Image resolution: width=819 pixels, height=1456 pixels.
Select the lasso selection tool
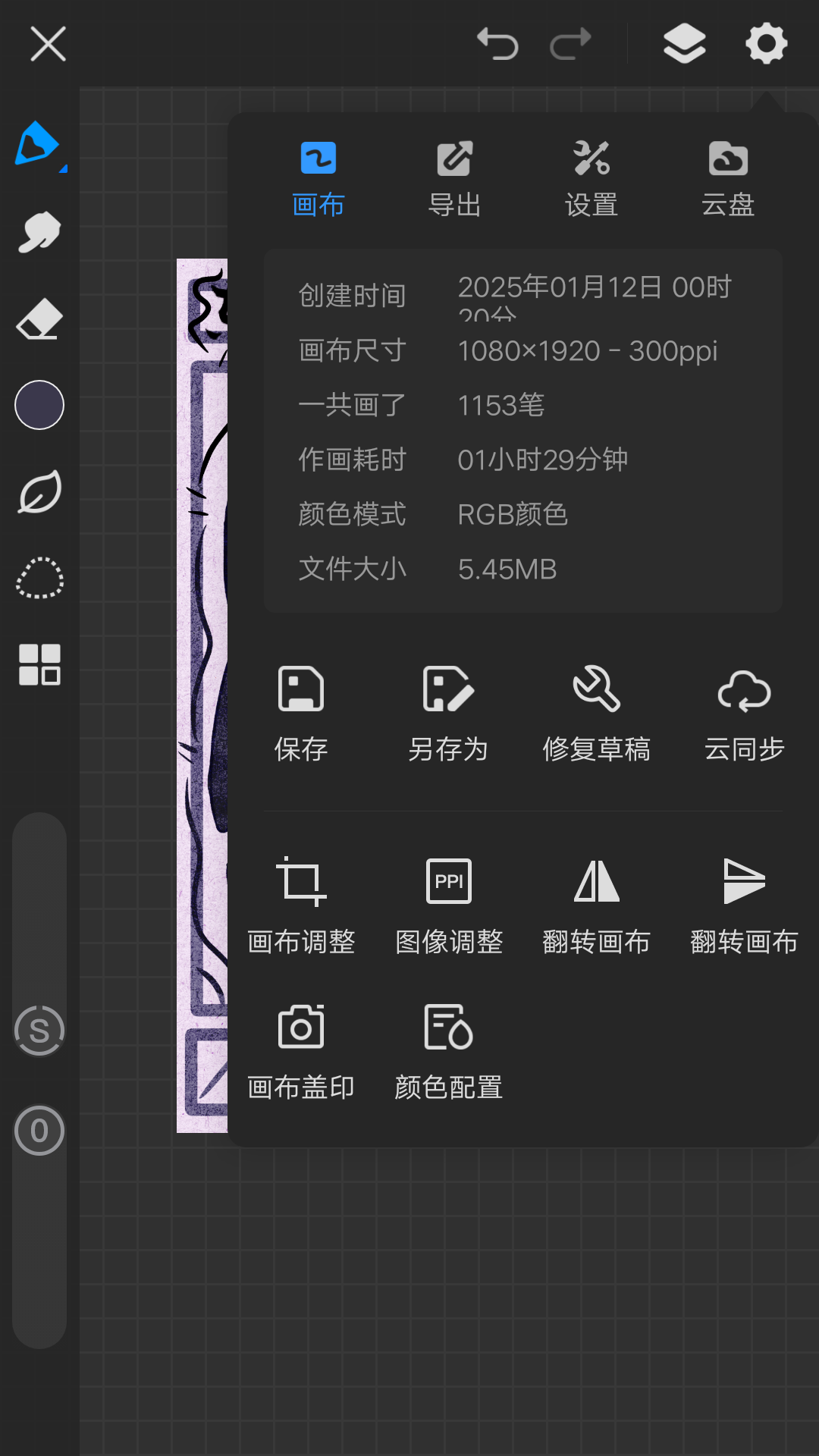(x=39, y=579)
